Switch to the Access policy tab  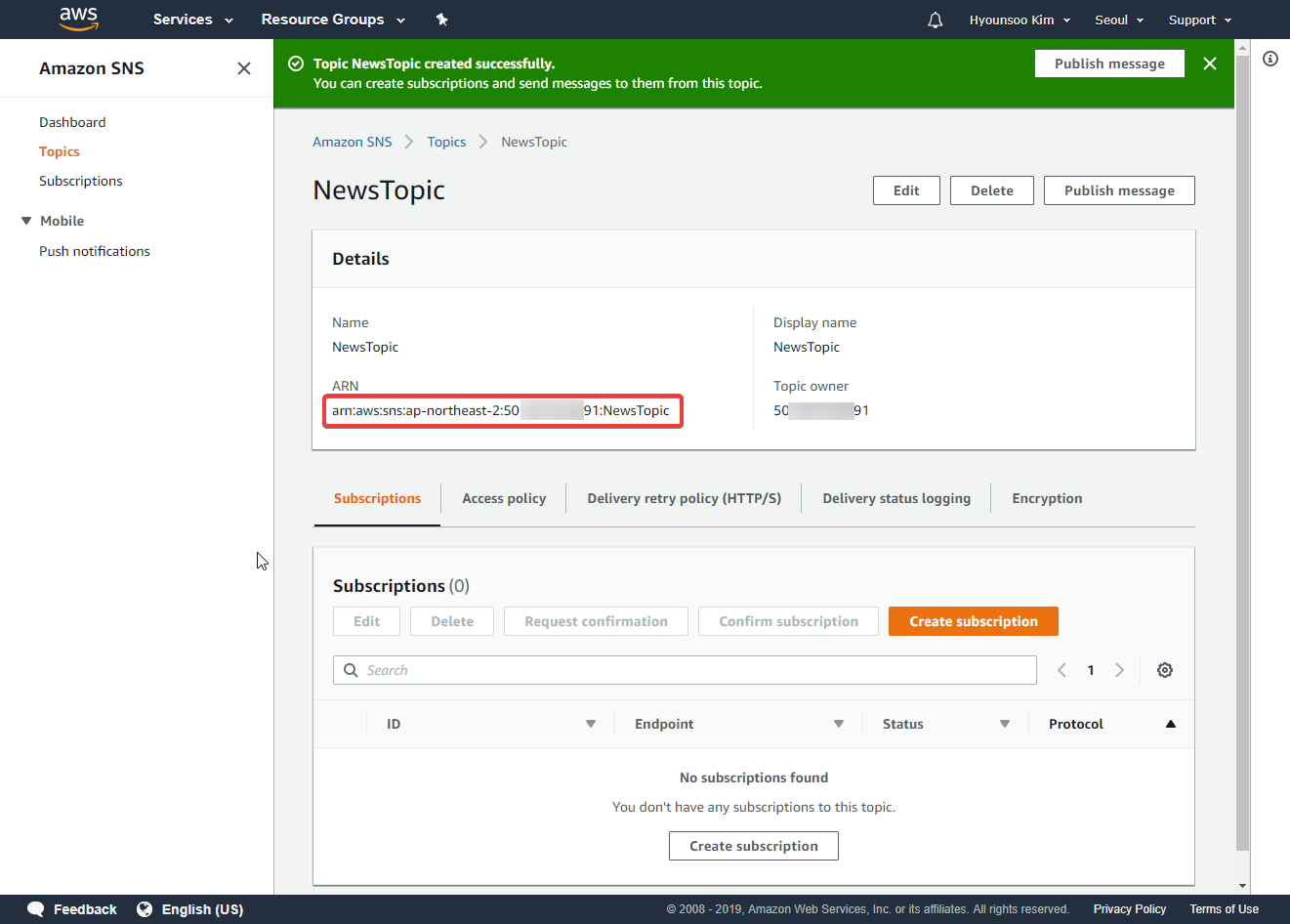click(504, 498)
